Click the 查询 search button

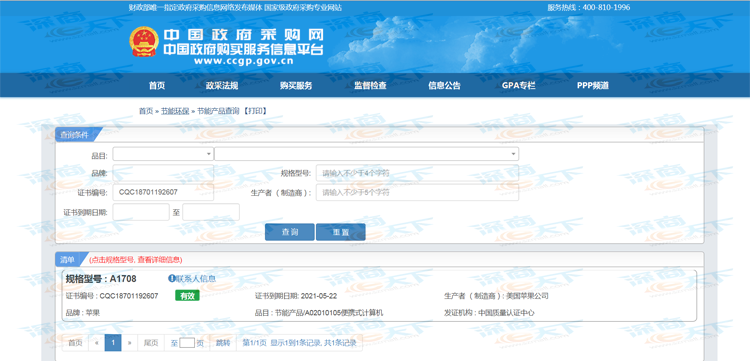coord(290,232)
